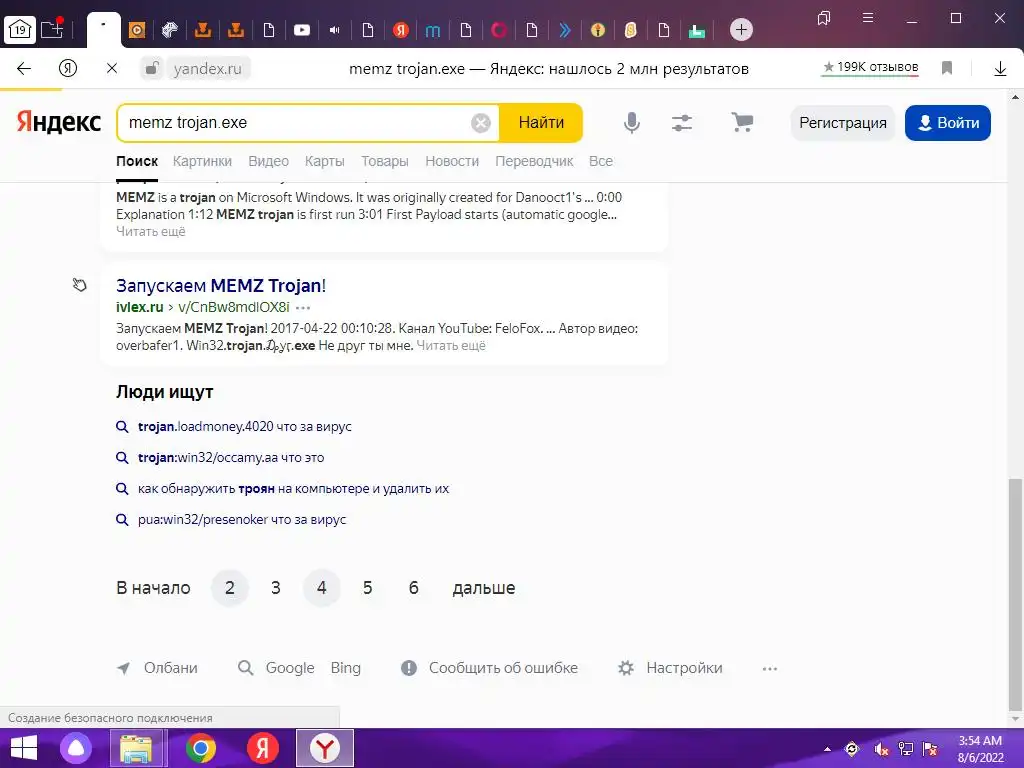Open the tab counter showing 19 tabs

pyautogui.click(x=20, y=29)
